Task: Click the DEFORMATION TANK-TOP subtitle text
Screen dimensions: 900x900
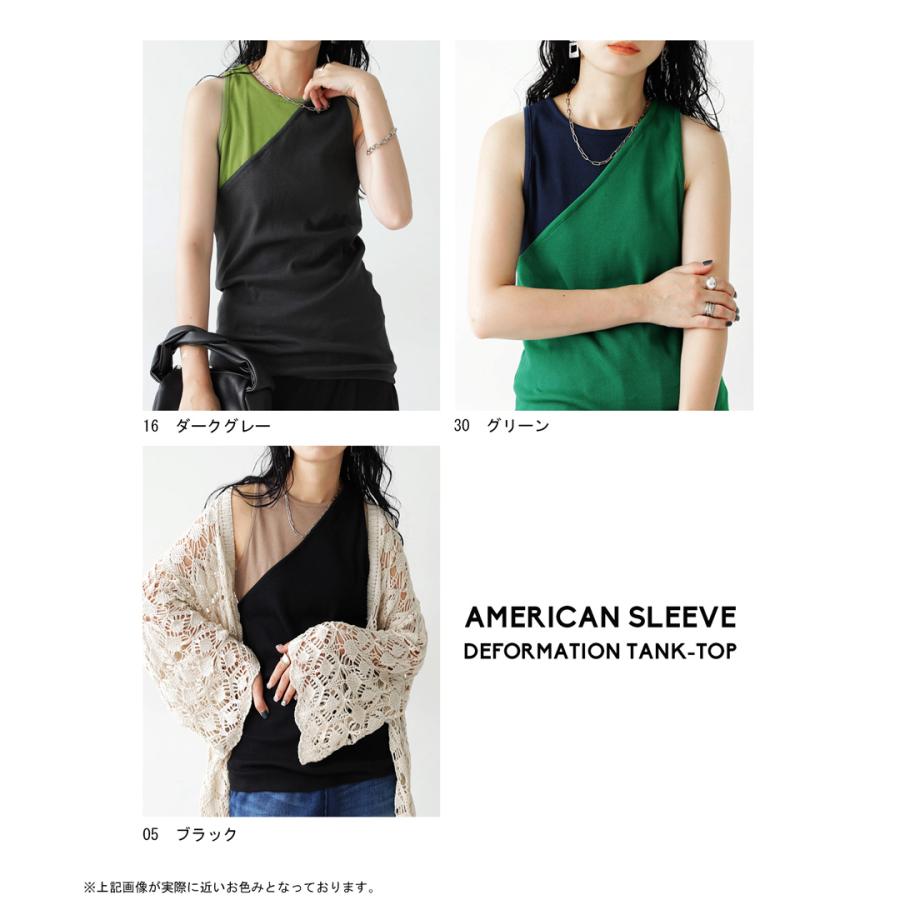Action: (x=600, y=651)
